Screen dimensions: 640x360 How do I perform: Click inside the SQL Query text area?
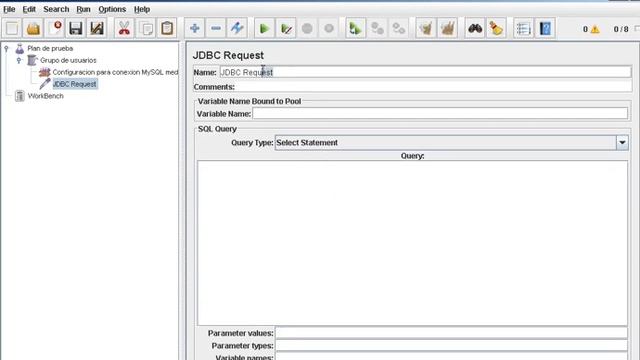coord(412,243)
